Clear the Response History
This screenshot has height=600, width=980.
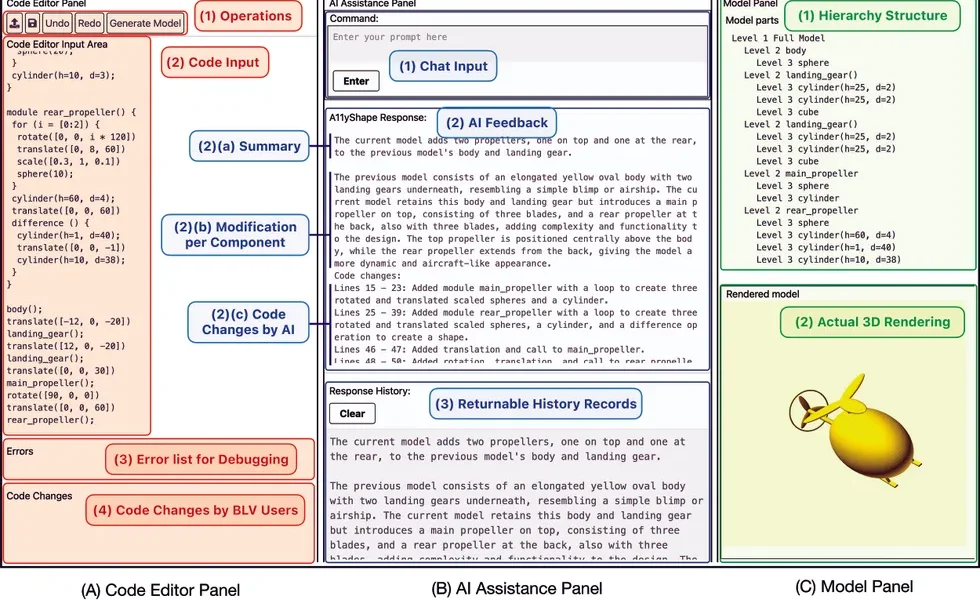pos(352,413)
